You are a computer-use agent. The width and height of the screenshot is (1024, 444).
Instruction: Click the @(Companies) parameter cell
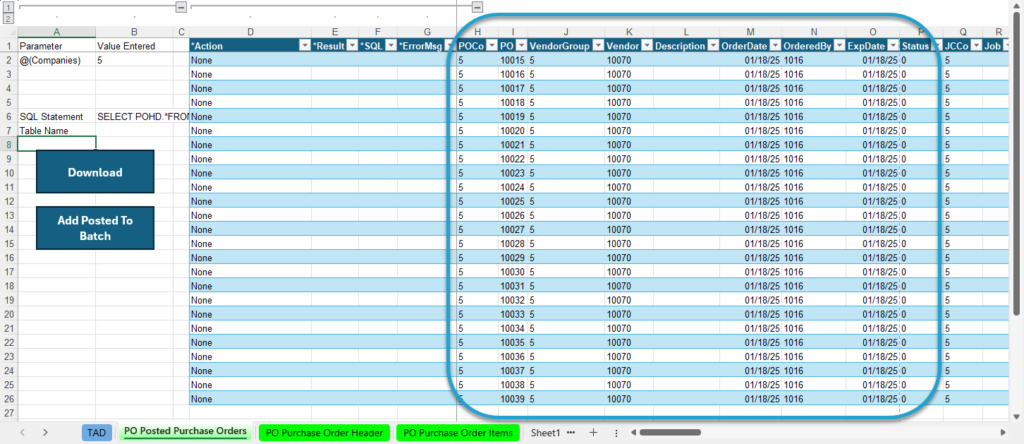[x=57, y=60]
